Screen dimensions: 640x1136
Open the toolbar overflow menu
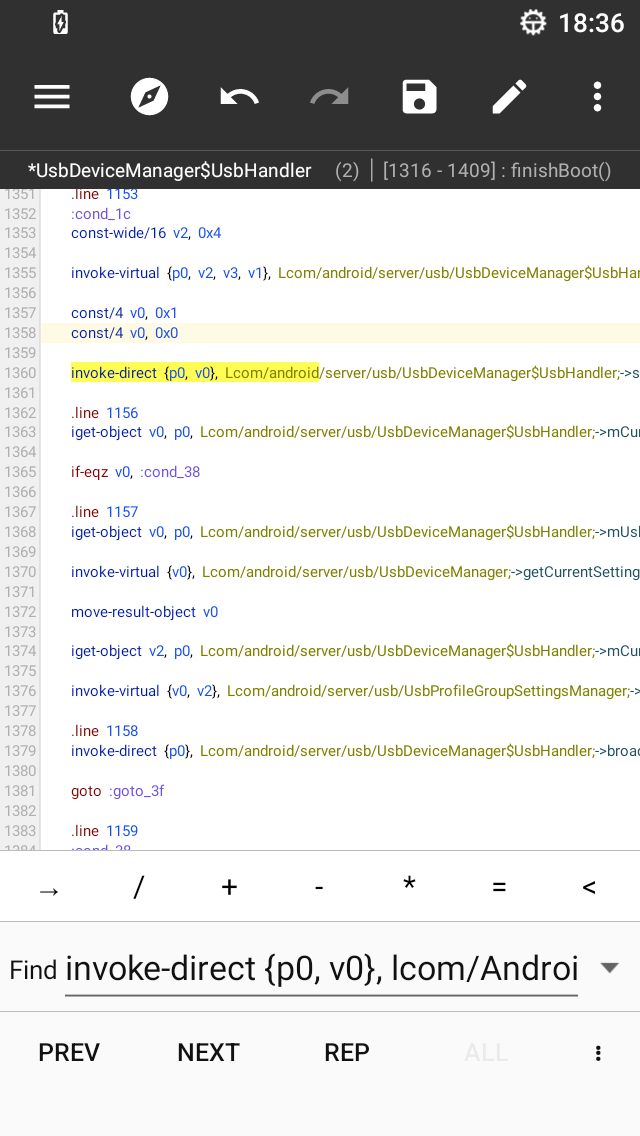597,97
